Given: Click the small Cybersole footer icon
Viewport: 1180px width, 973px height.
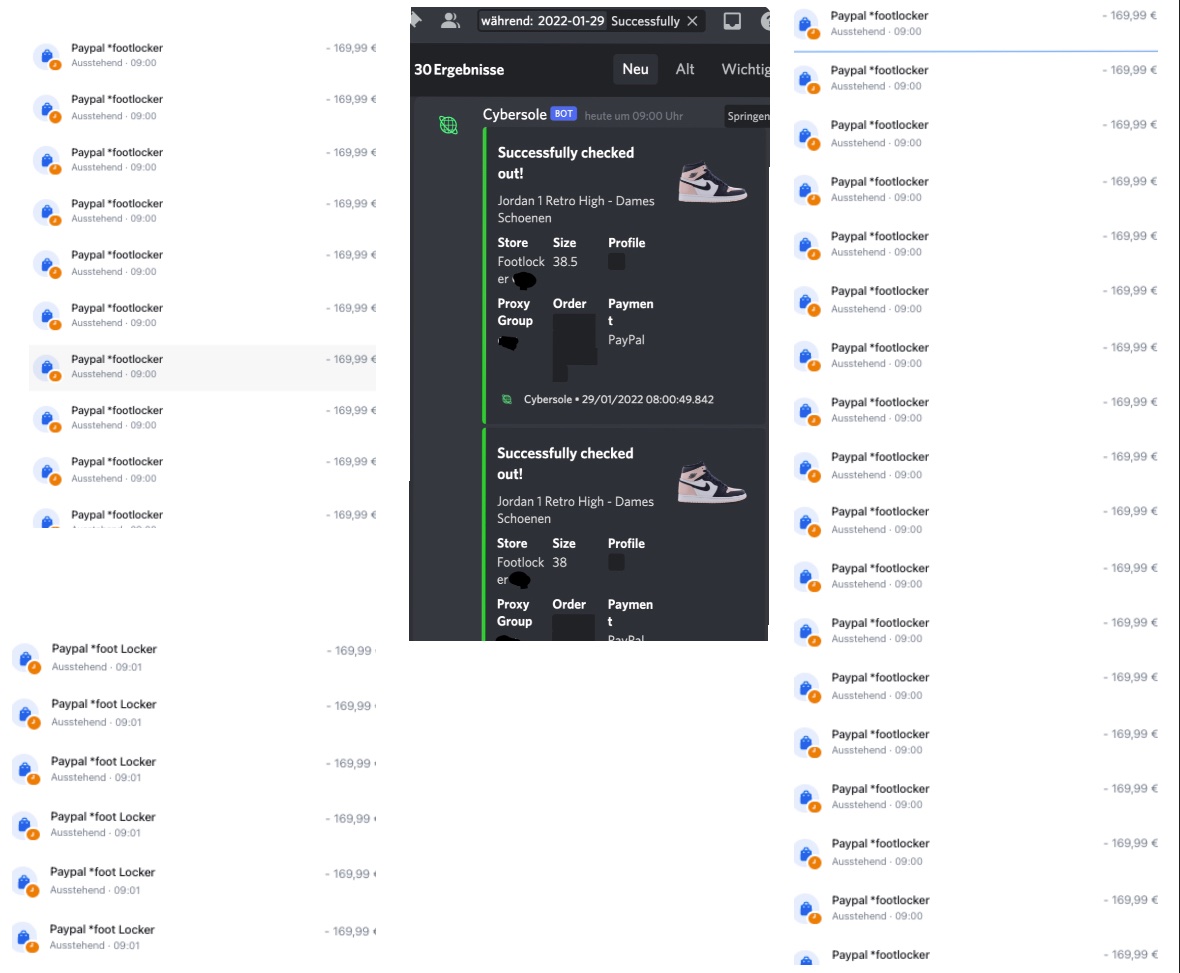Looking at the screenshot, I should (x=506, y=400).
